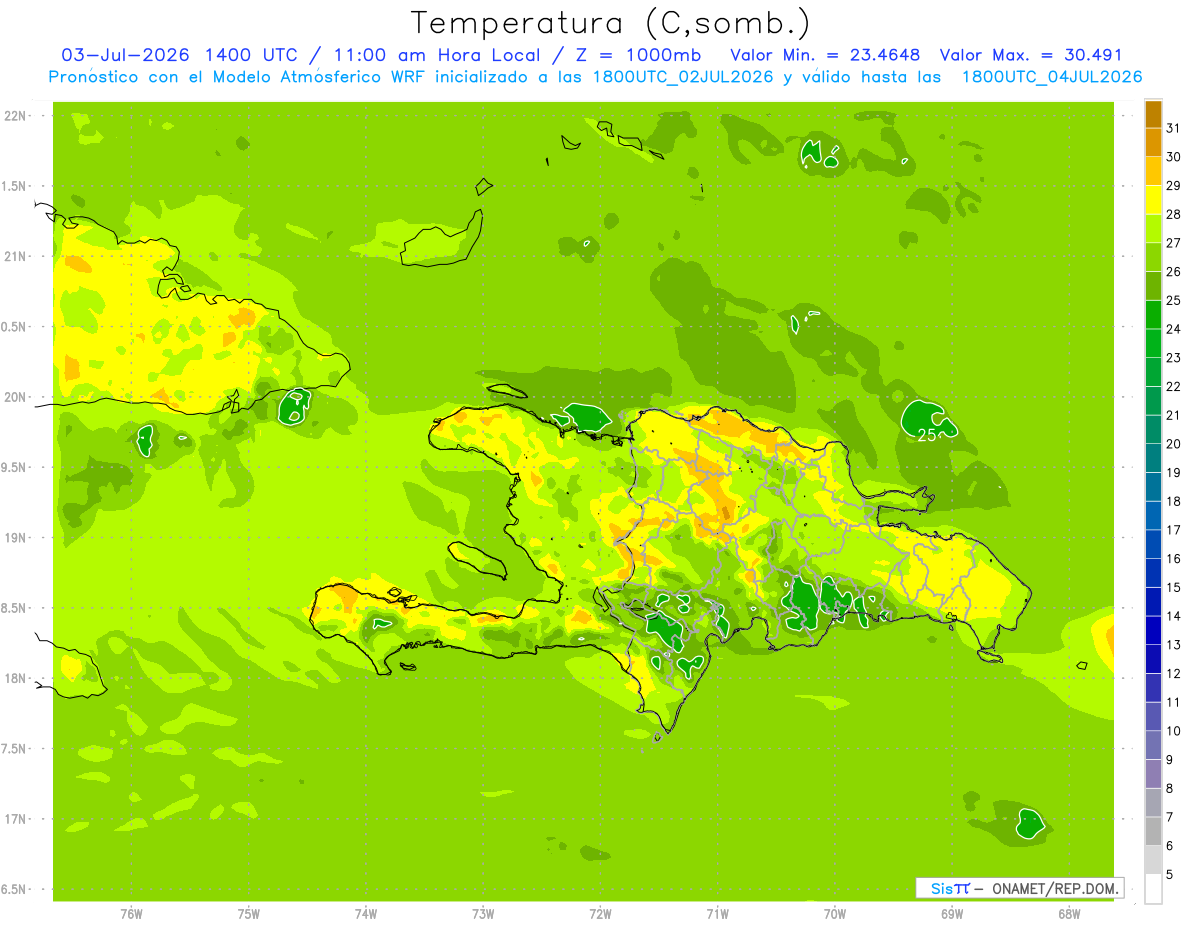The height and width of the screenshot is (927, 1200).
Task: Click the '72W' longitude axis label
Action: [x=600, y=914]
